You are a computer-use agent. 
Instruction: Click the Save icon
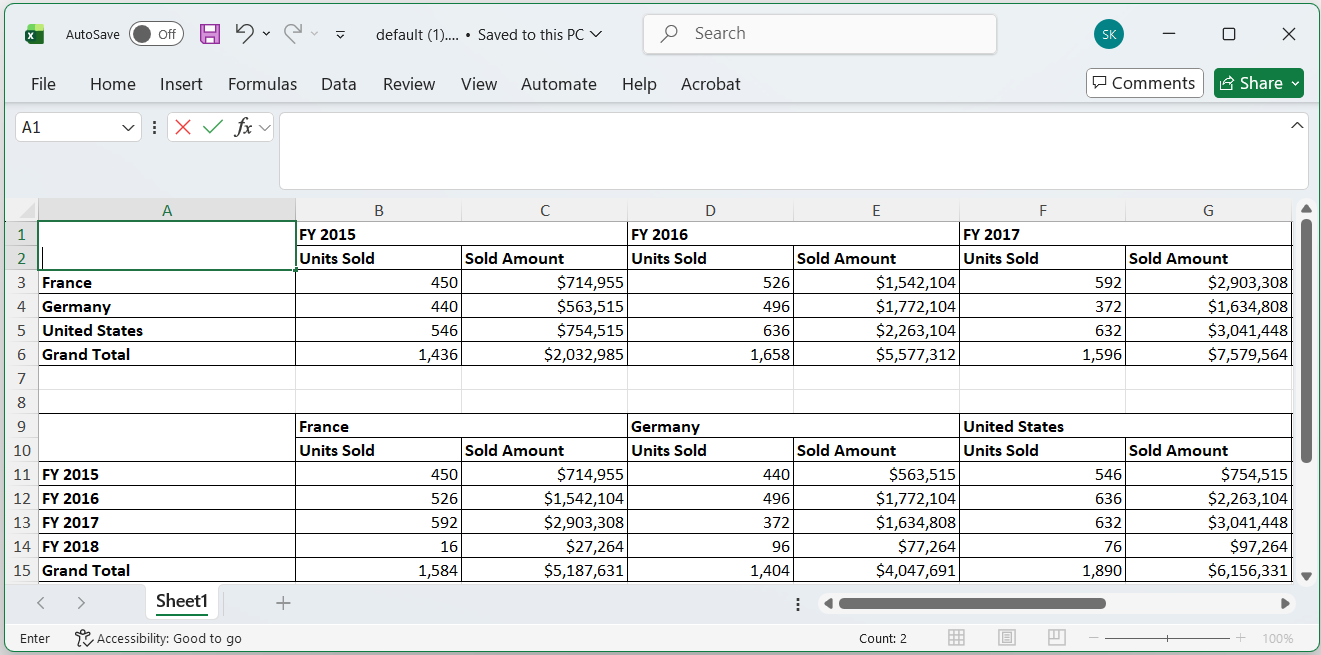(x=209, y=33)
